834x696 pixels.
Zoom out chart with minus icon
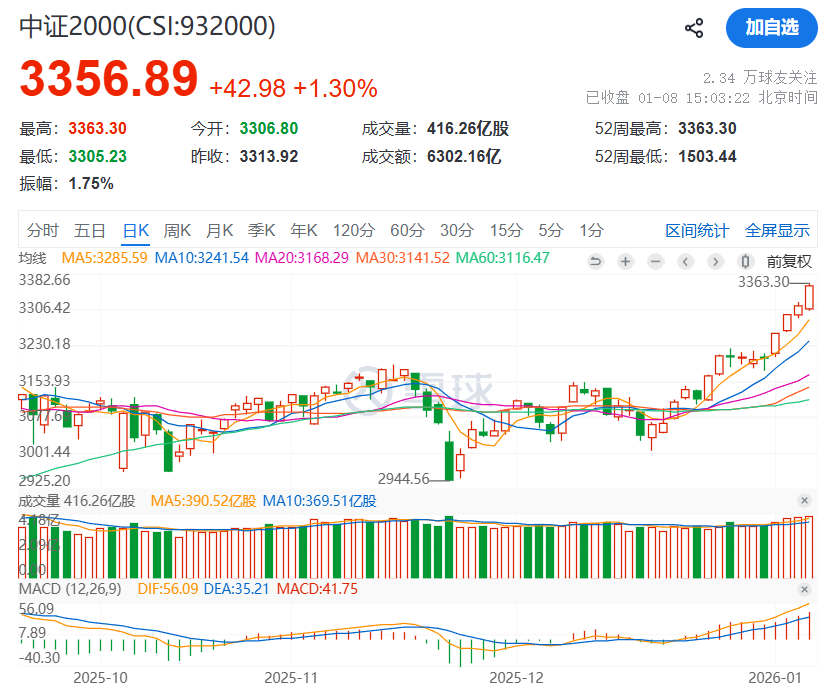(x=656, y=262)
